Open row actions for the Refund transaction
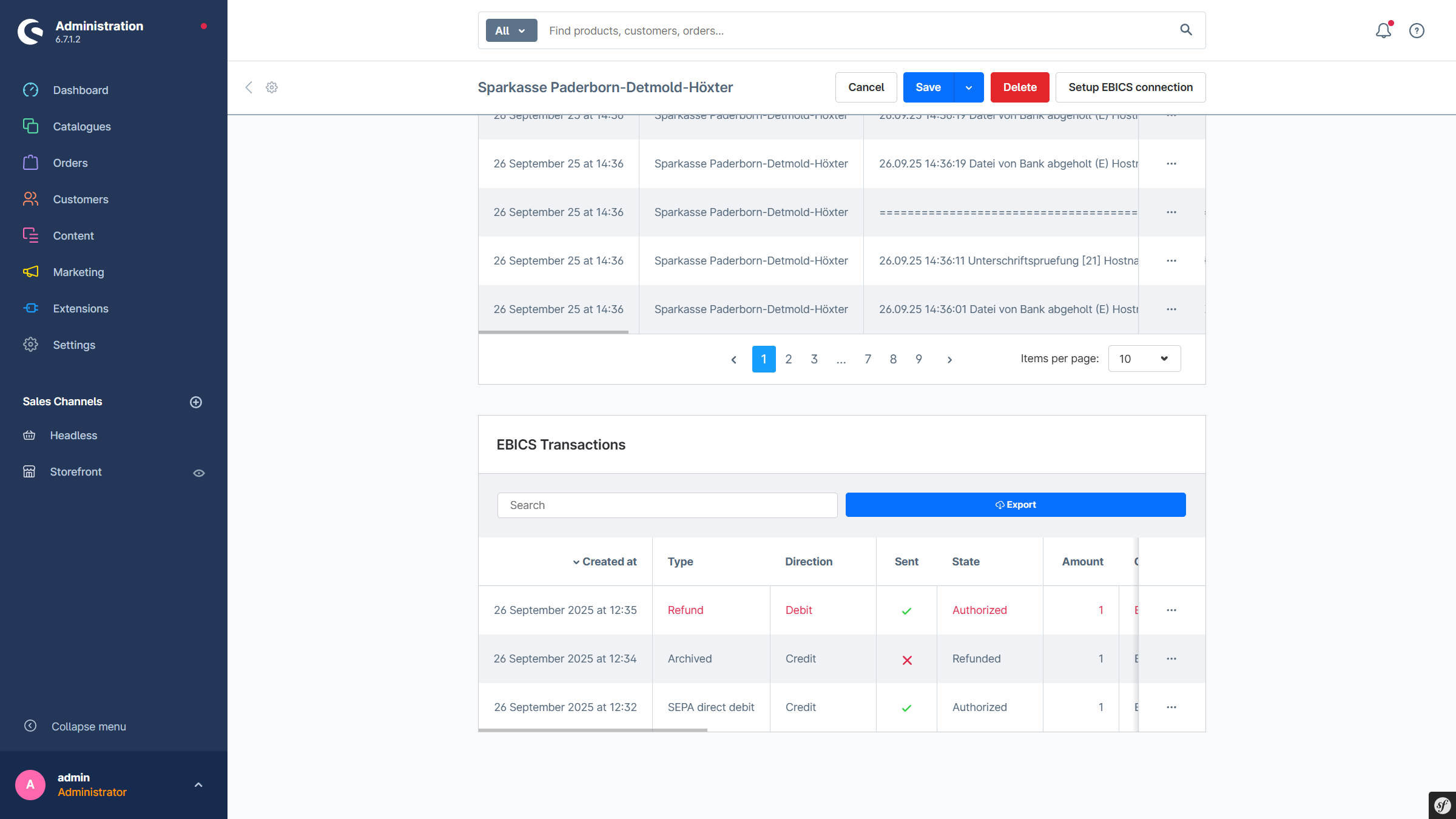The width and height of the screenshot is (1456, 819). 1171,610
